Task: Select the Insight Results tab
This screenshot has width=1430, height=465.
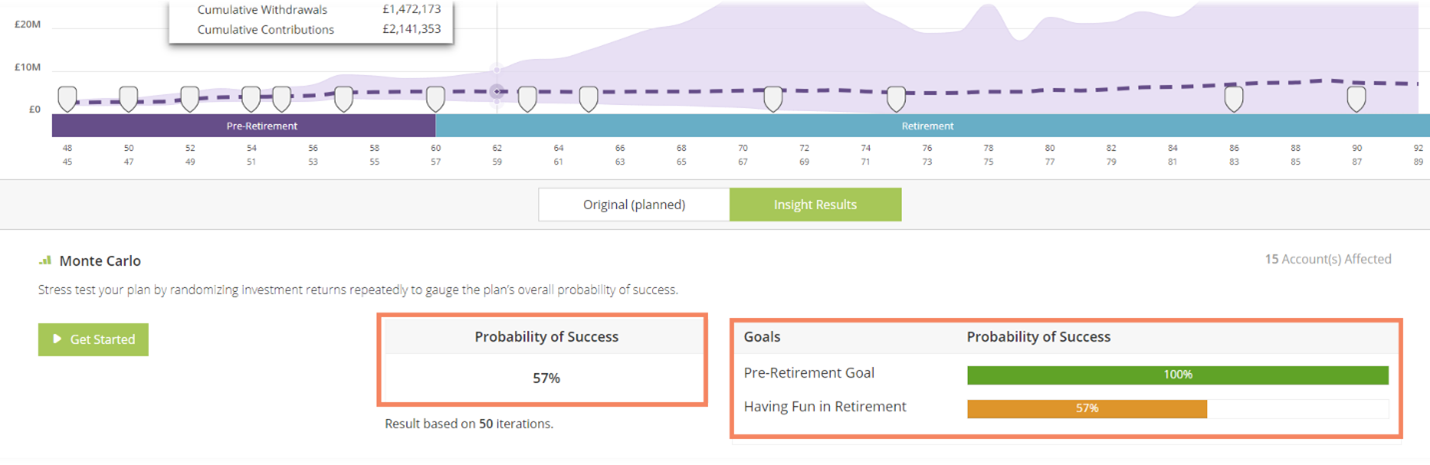Action: pos(815,204)
